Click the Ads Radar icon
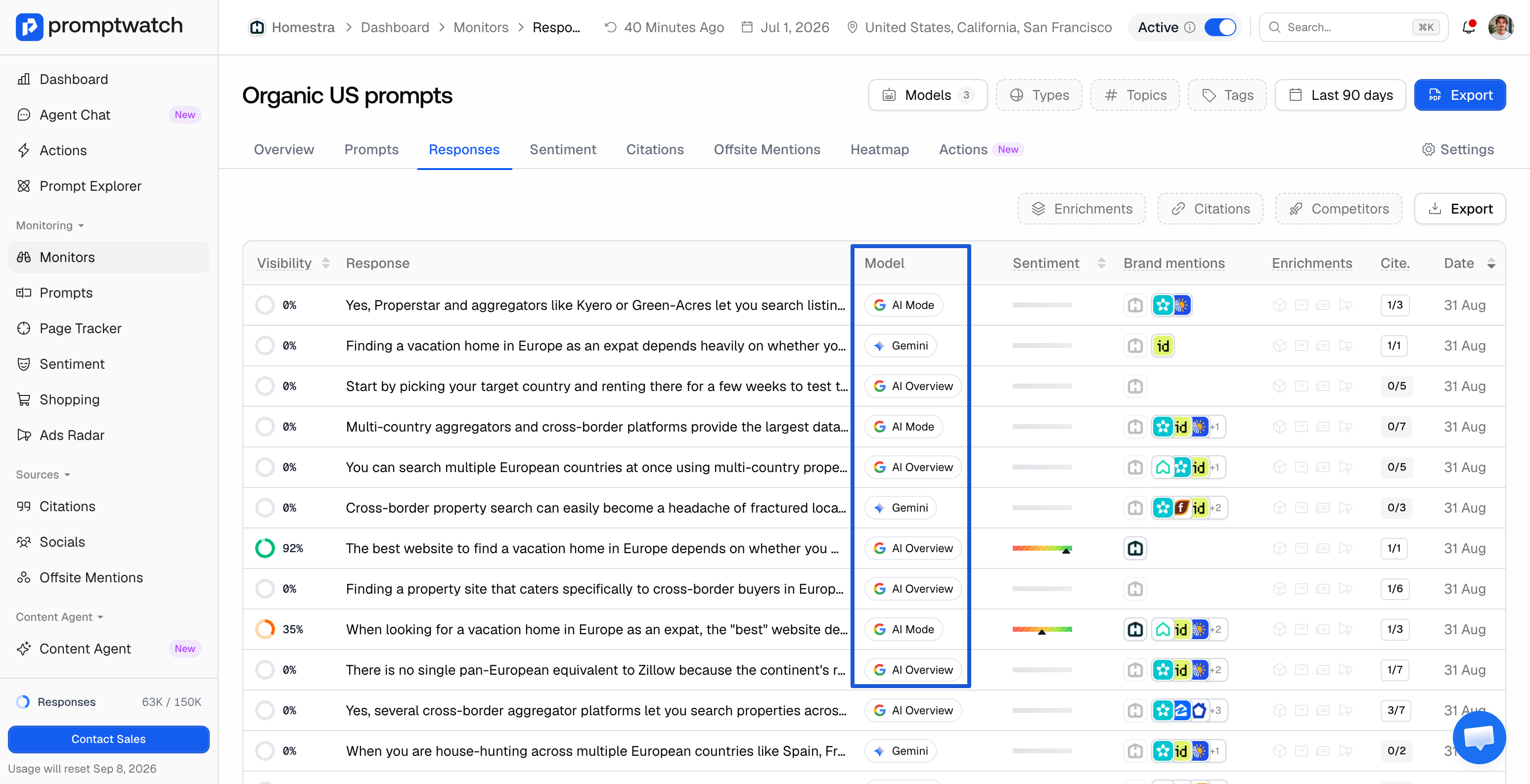1530x784 pixels. (24, 436)
